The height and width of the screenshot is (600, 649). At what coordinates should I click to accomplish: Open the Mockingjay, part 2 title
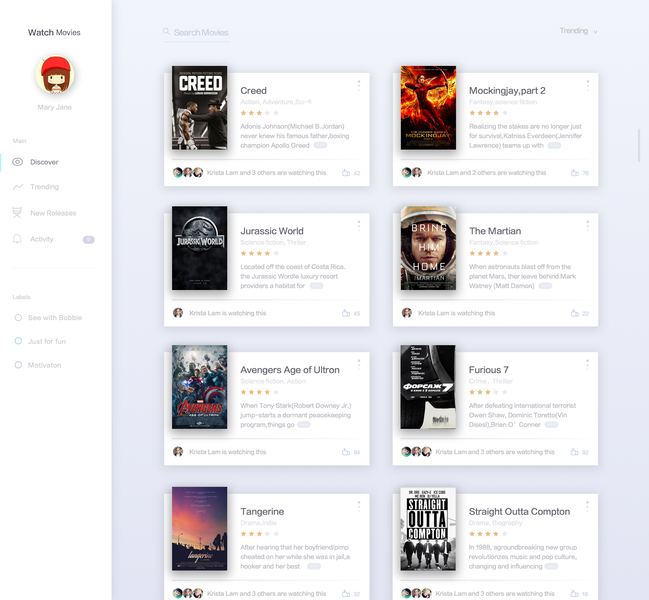(507, 91)
